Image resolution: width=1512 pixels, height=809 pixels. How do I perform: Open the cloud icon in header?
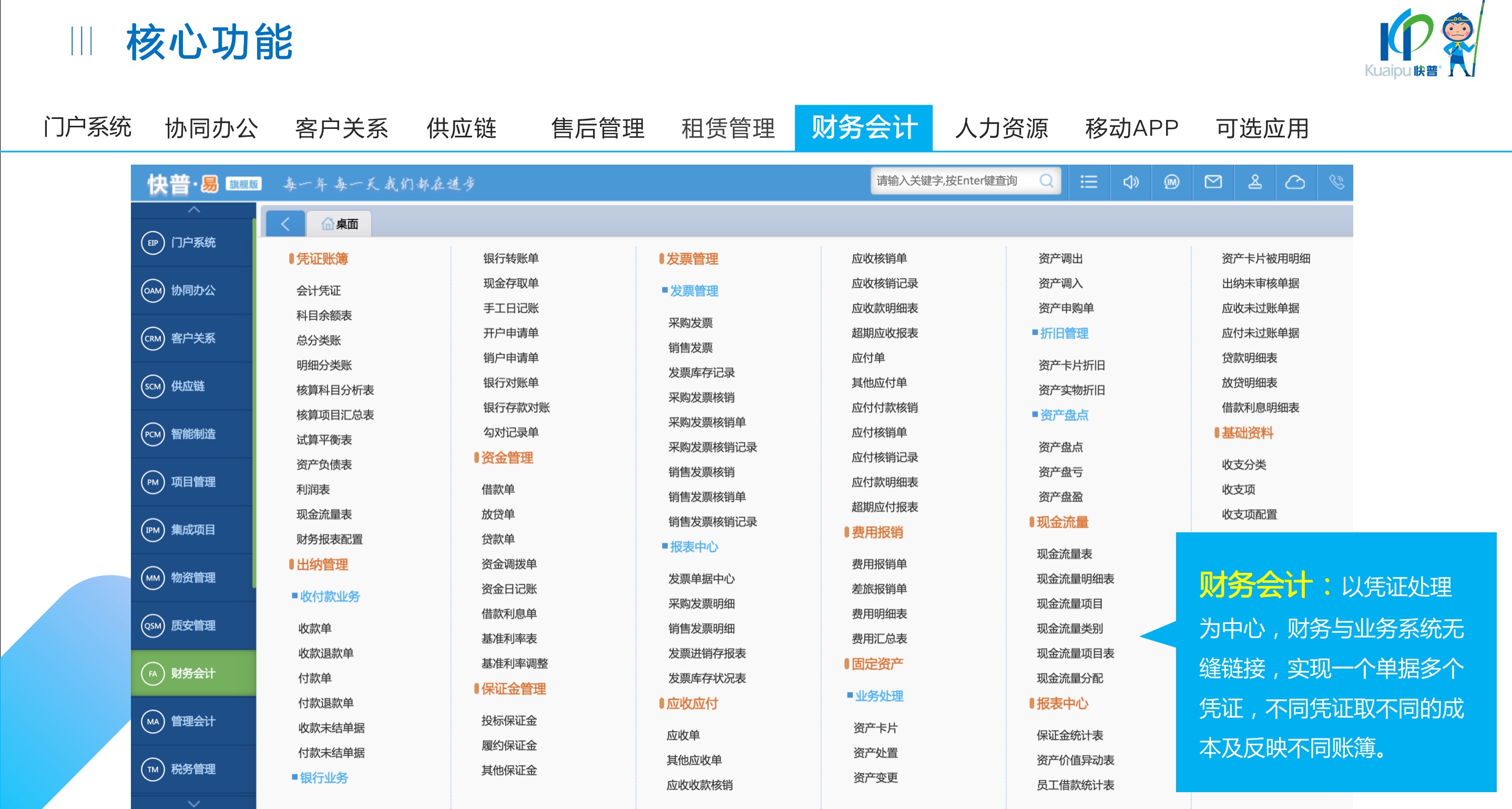[x=1295, y=182]
